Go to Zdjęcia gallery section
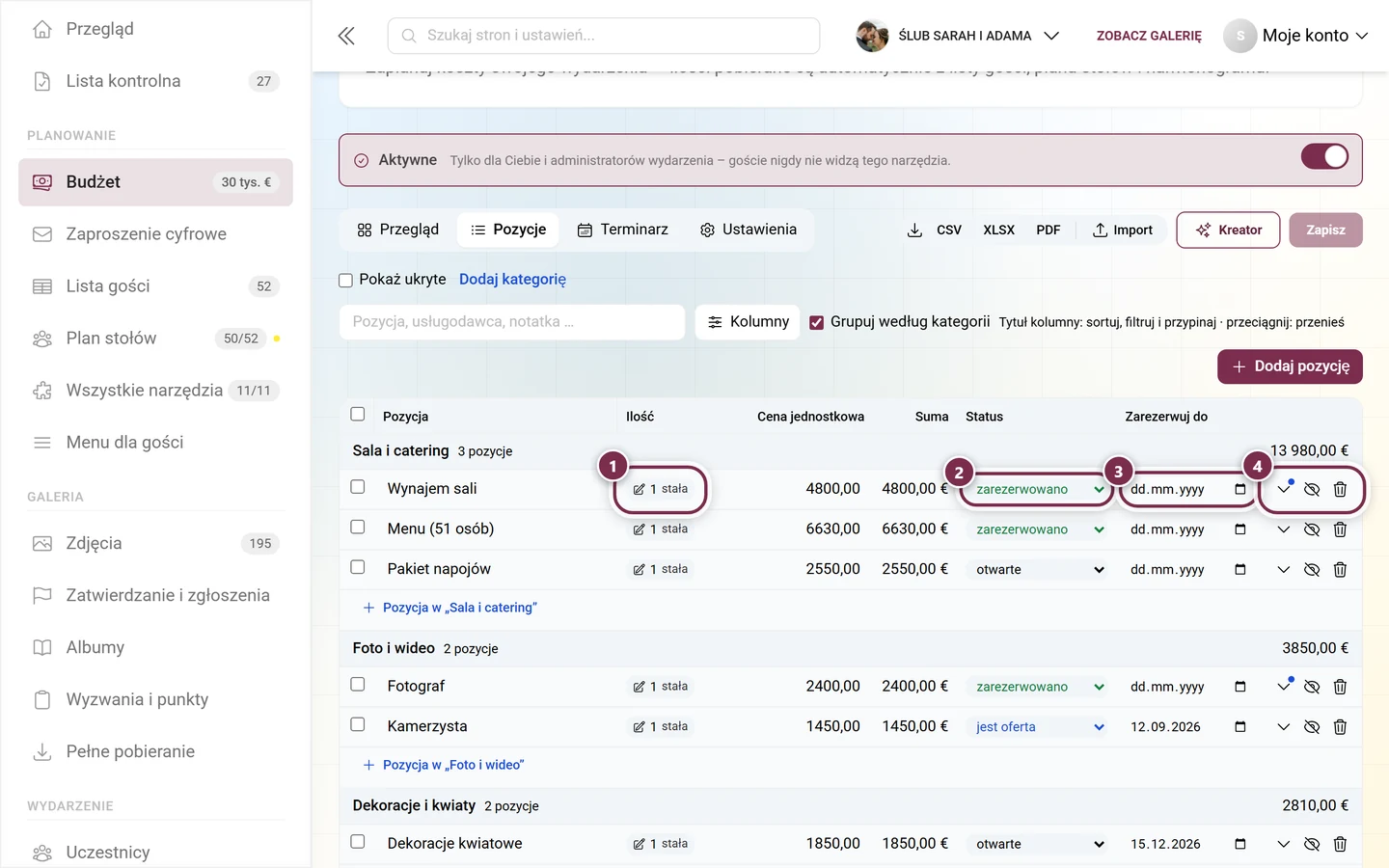 (155, 543)
